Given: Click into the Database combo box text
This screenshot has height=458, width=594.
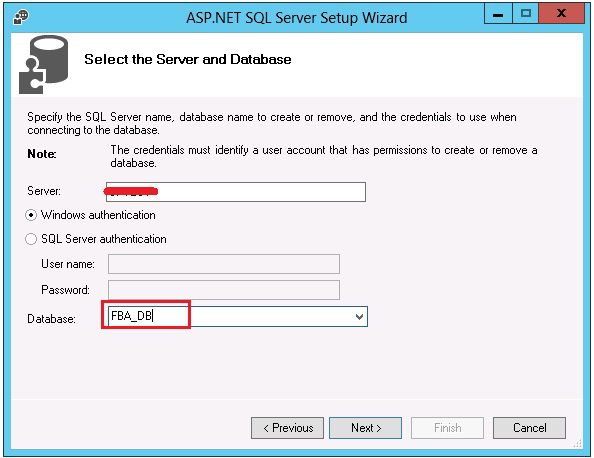Looking at the screenshot, I should pyautogui.click(x=230, y=316).
